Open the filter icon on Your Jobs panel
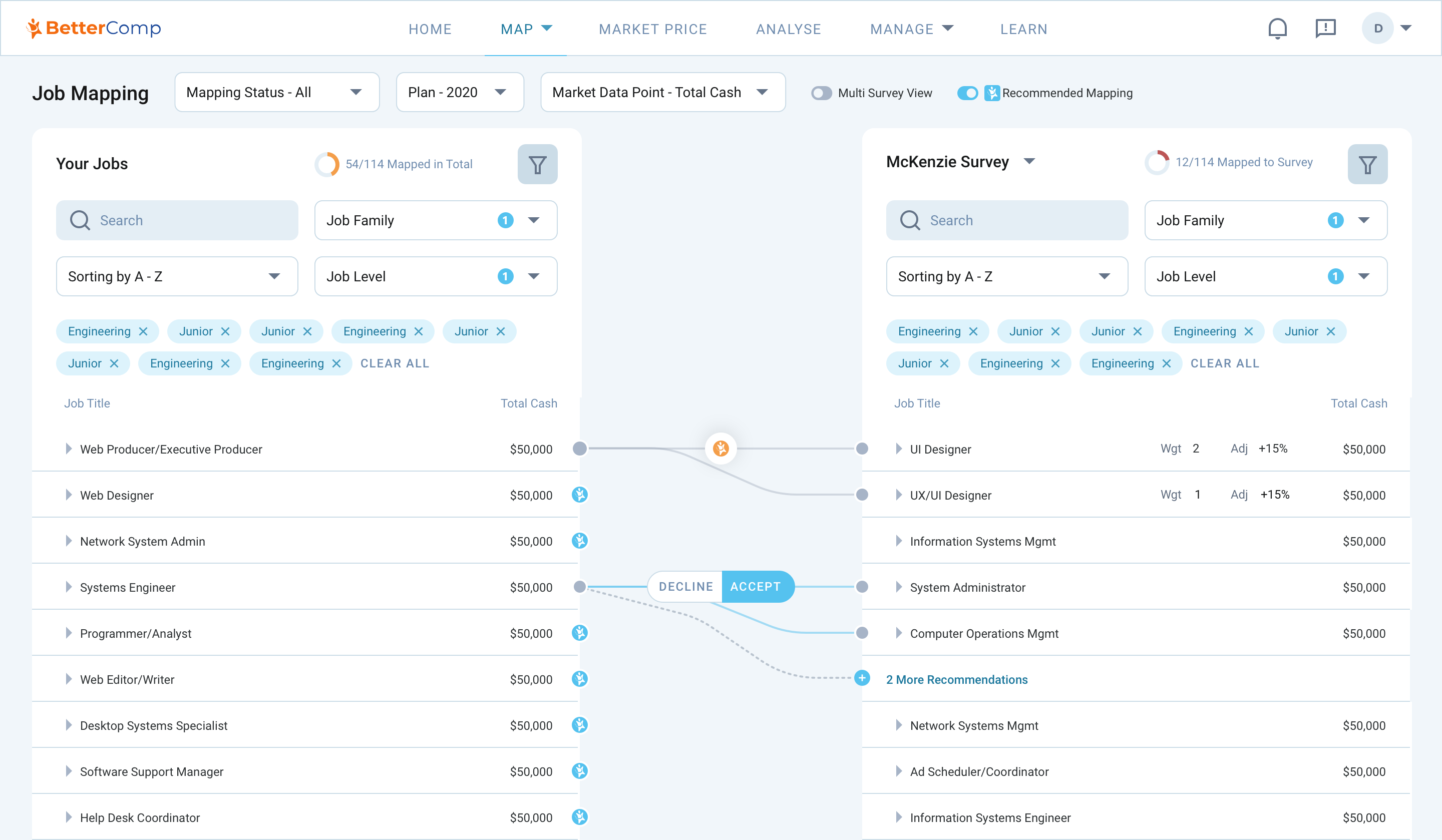This screenshot has height=840, width=1442. click(537, 164)
